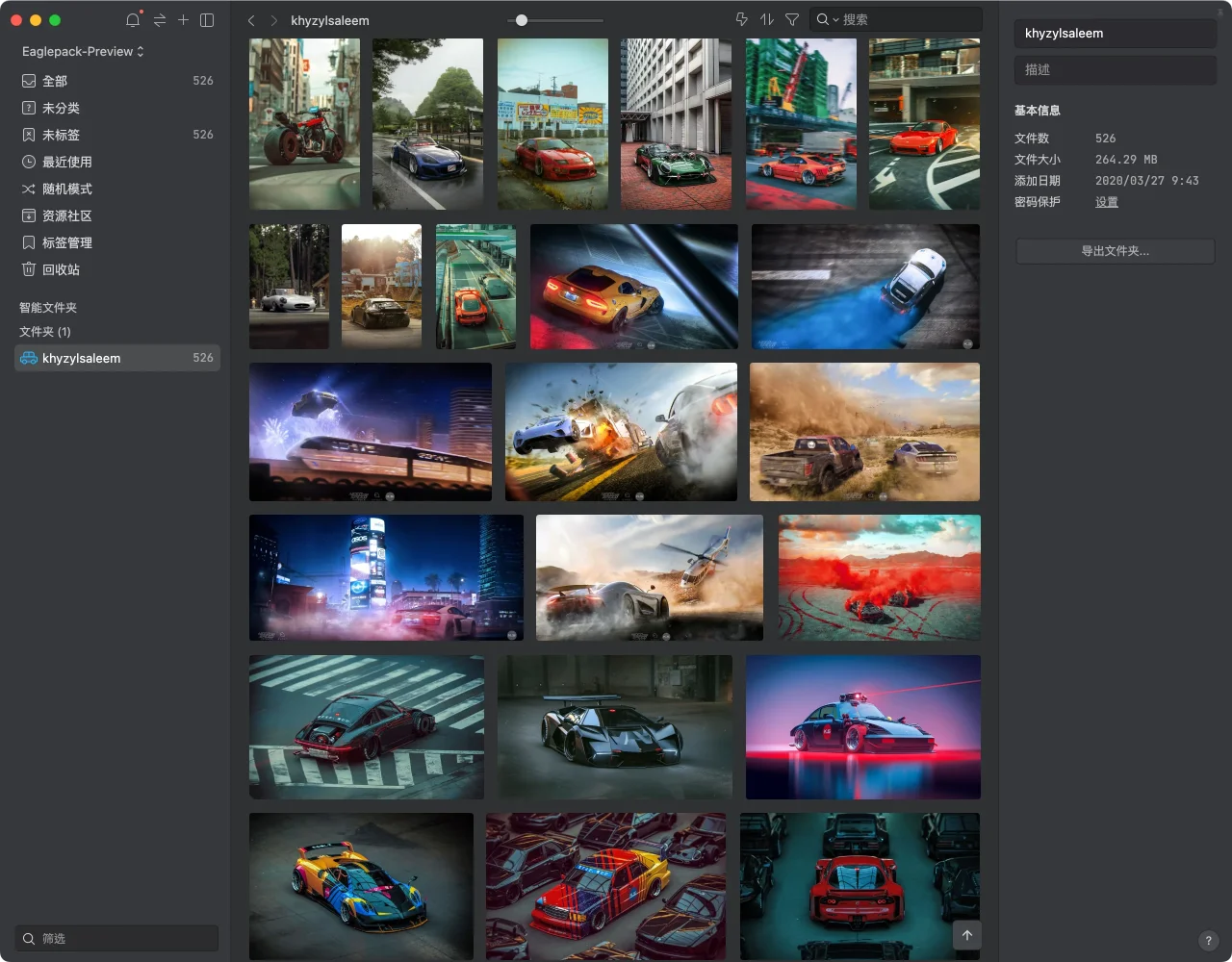Click the 描述 description field

[1115, 69]
